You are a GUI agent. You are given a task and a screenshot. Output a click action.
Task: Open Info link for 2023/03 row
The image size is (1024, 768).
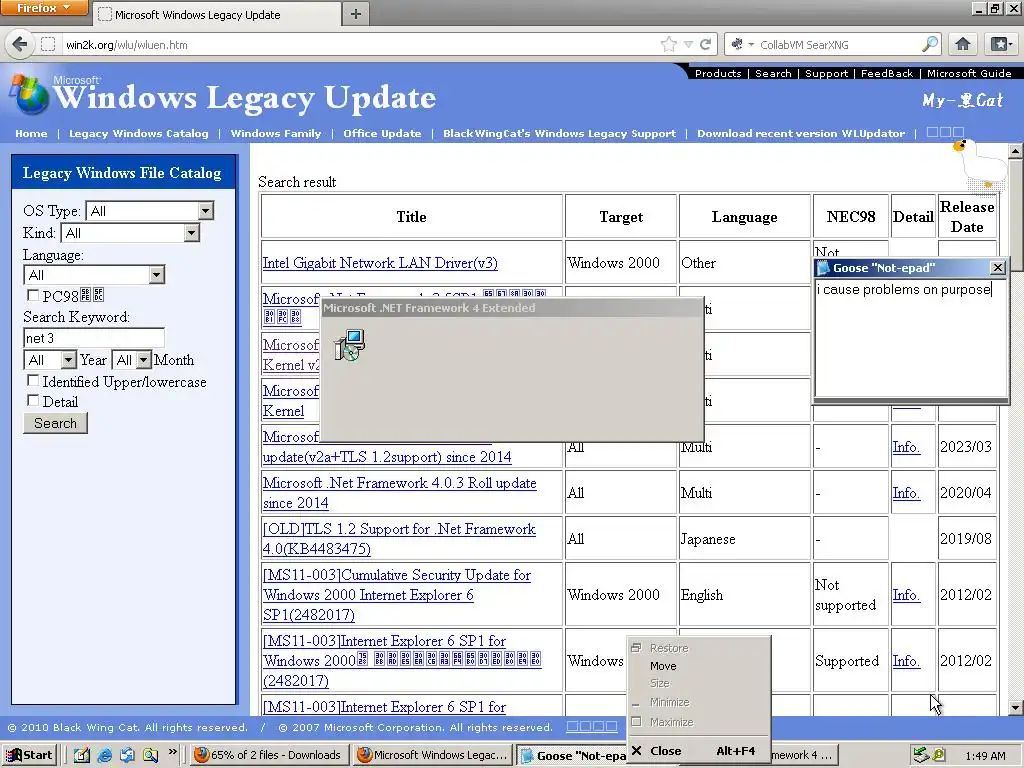(906, 447)
